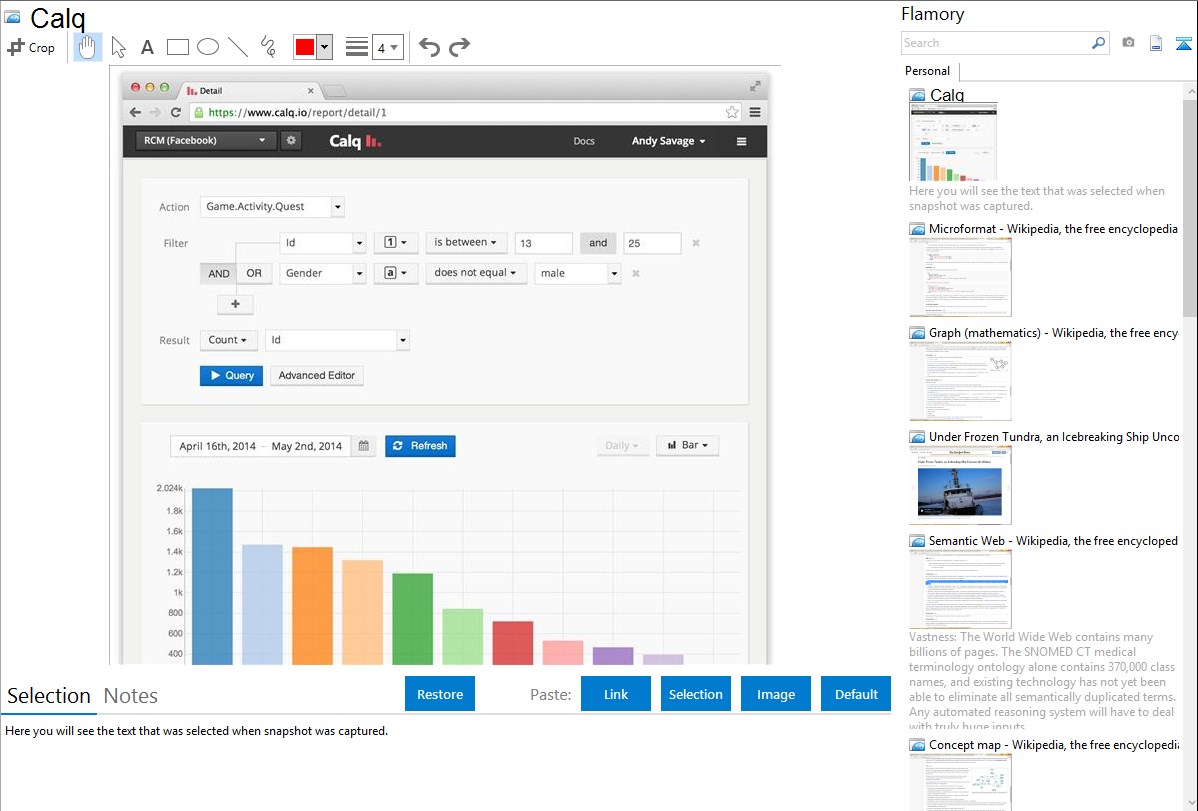Click the Refresh button in the screenshot
This screenshot has width=1198, height=811.
[x=420, y=446]
